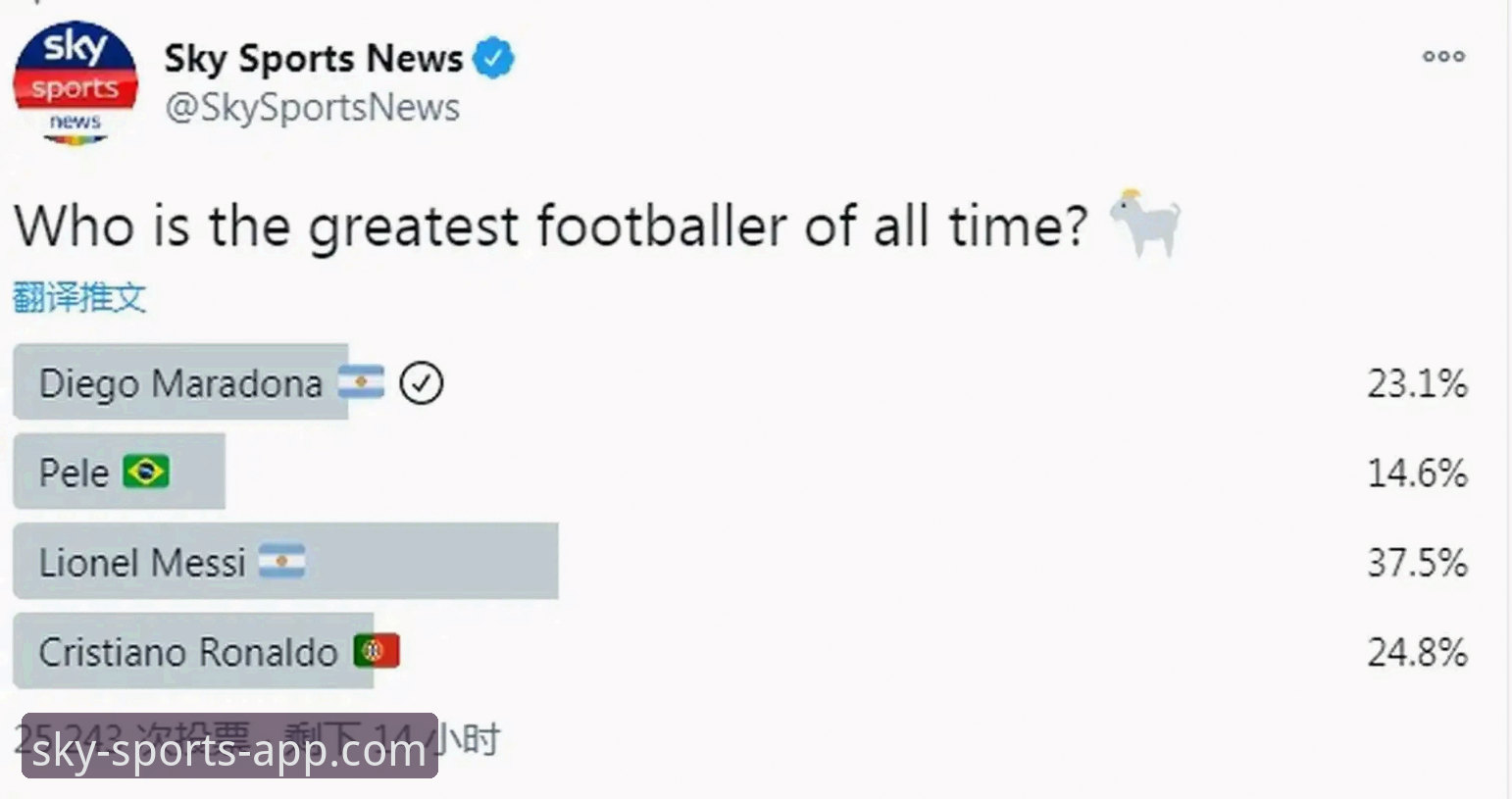
Task: Click the Sky Sports News display name
Action: tap(313, 58)
